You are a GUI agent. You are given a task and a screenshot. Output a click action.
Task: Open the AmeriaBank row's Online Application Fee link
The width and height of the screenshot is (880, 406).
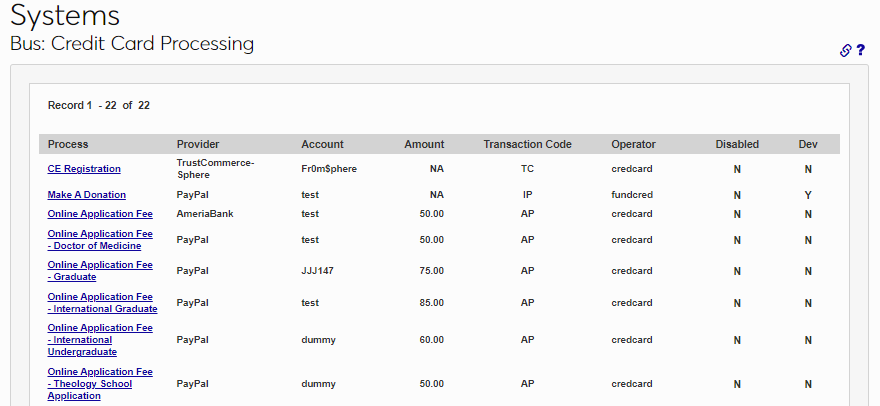coord(100,214)
